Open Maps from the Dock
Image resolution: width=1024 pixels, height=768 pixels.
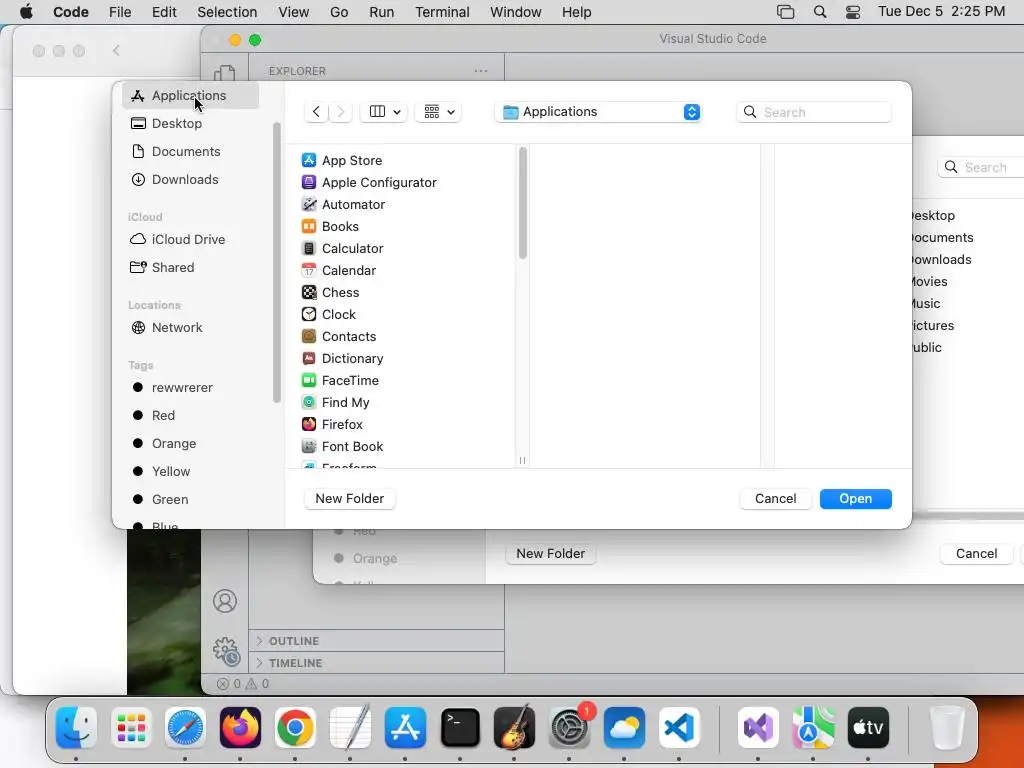(812, 728)
